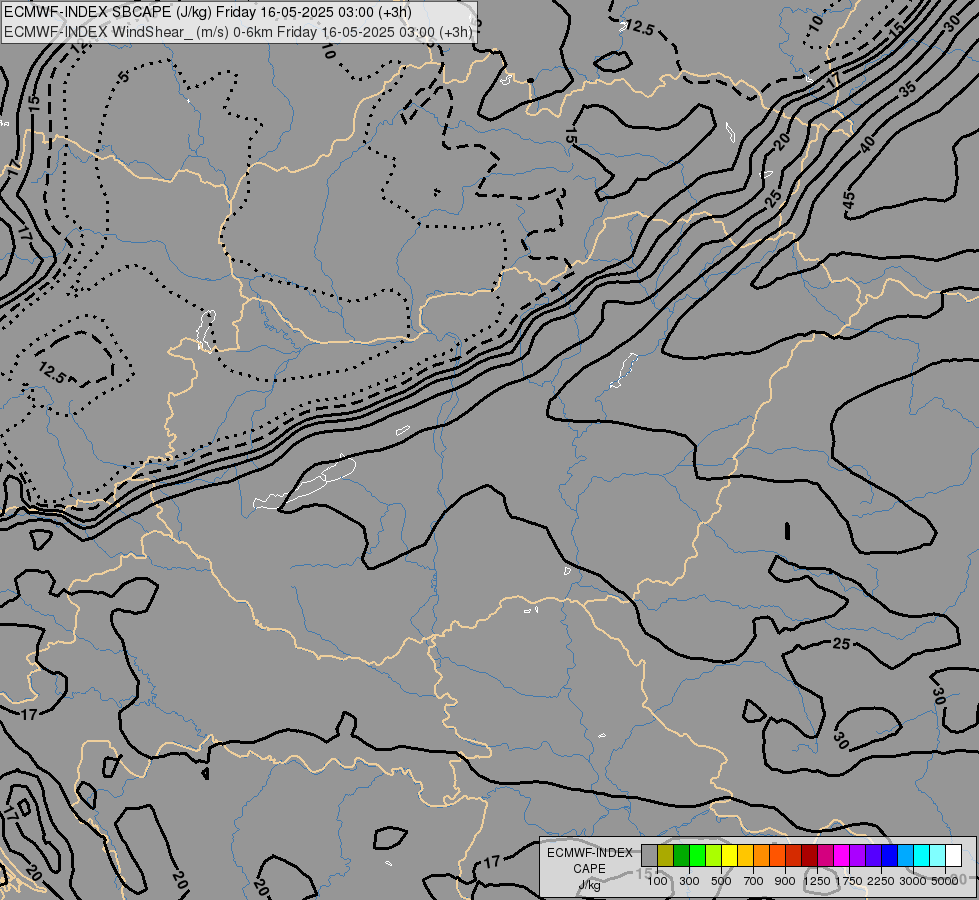This screenshot has width=979, height=900.
Task: Click the yellow-green lime legend swatch
Action: tap(714, 855)
